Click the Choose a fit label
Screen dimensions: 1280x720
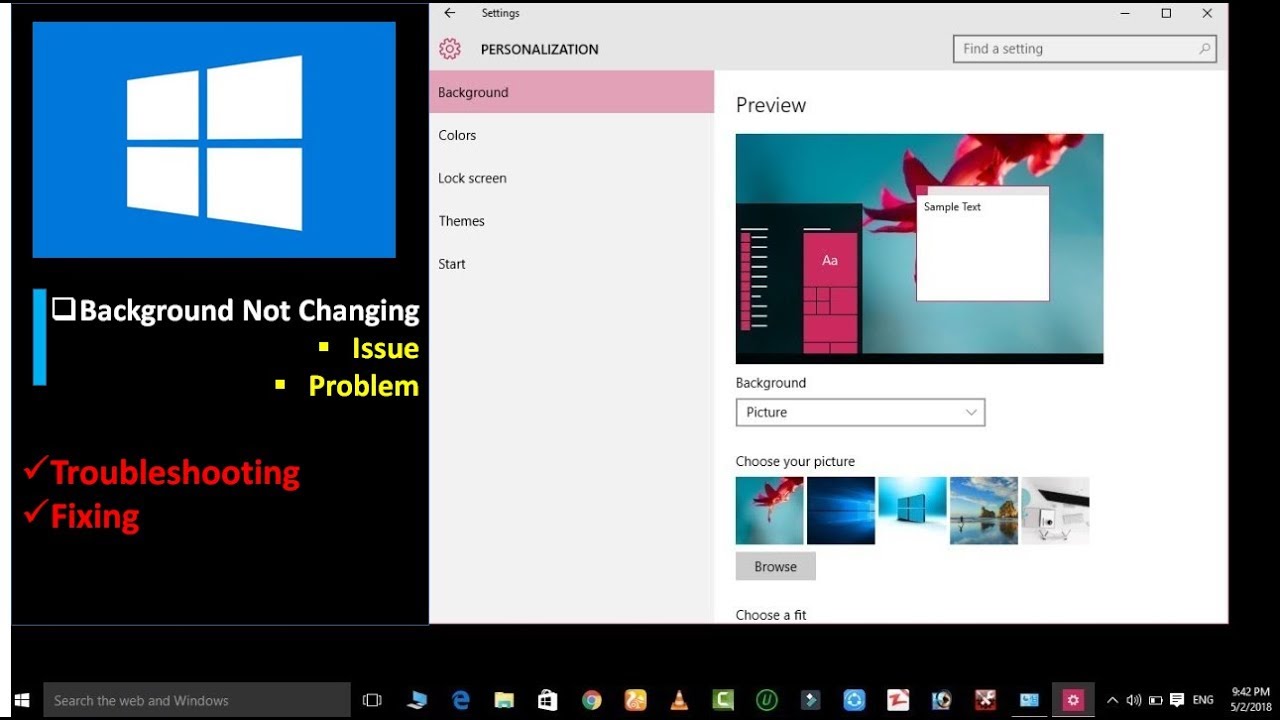point(771,615)
